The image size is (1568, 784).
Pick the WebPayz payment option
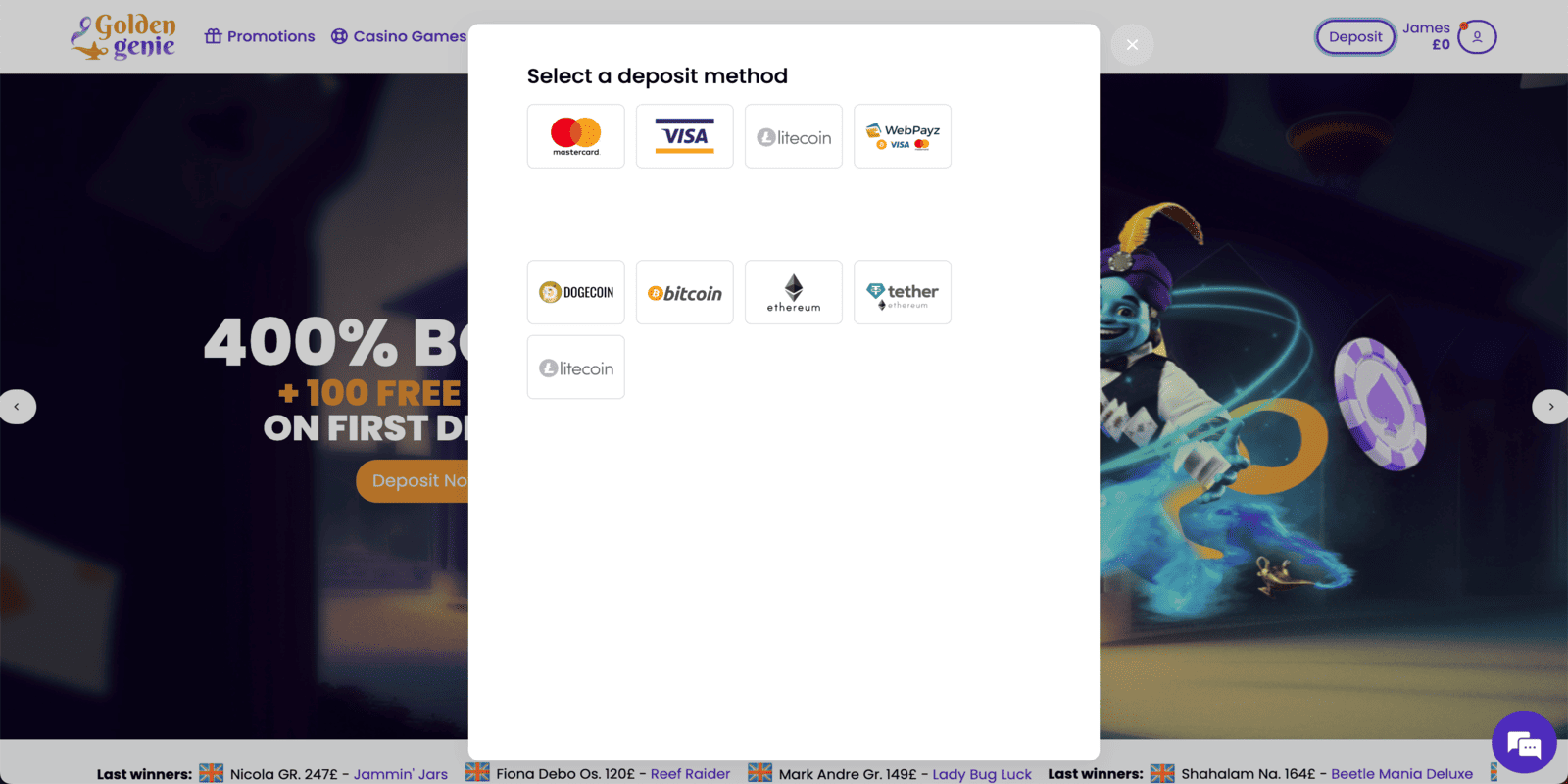click(902, 136)
